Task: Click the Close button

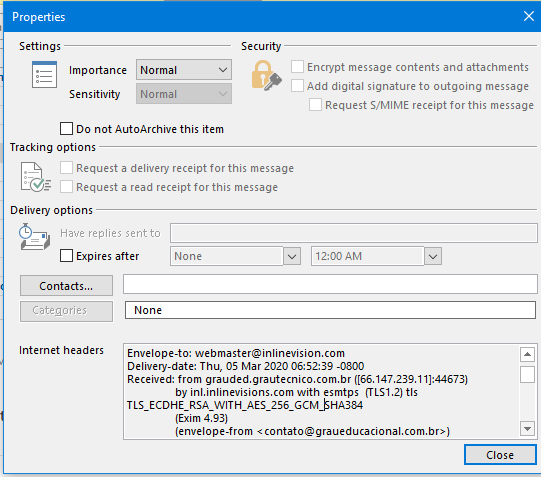Action: click(x=500, y=455)
